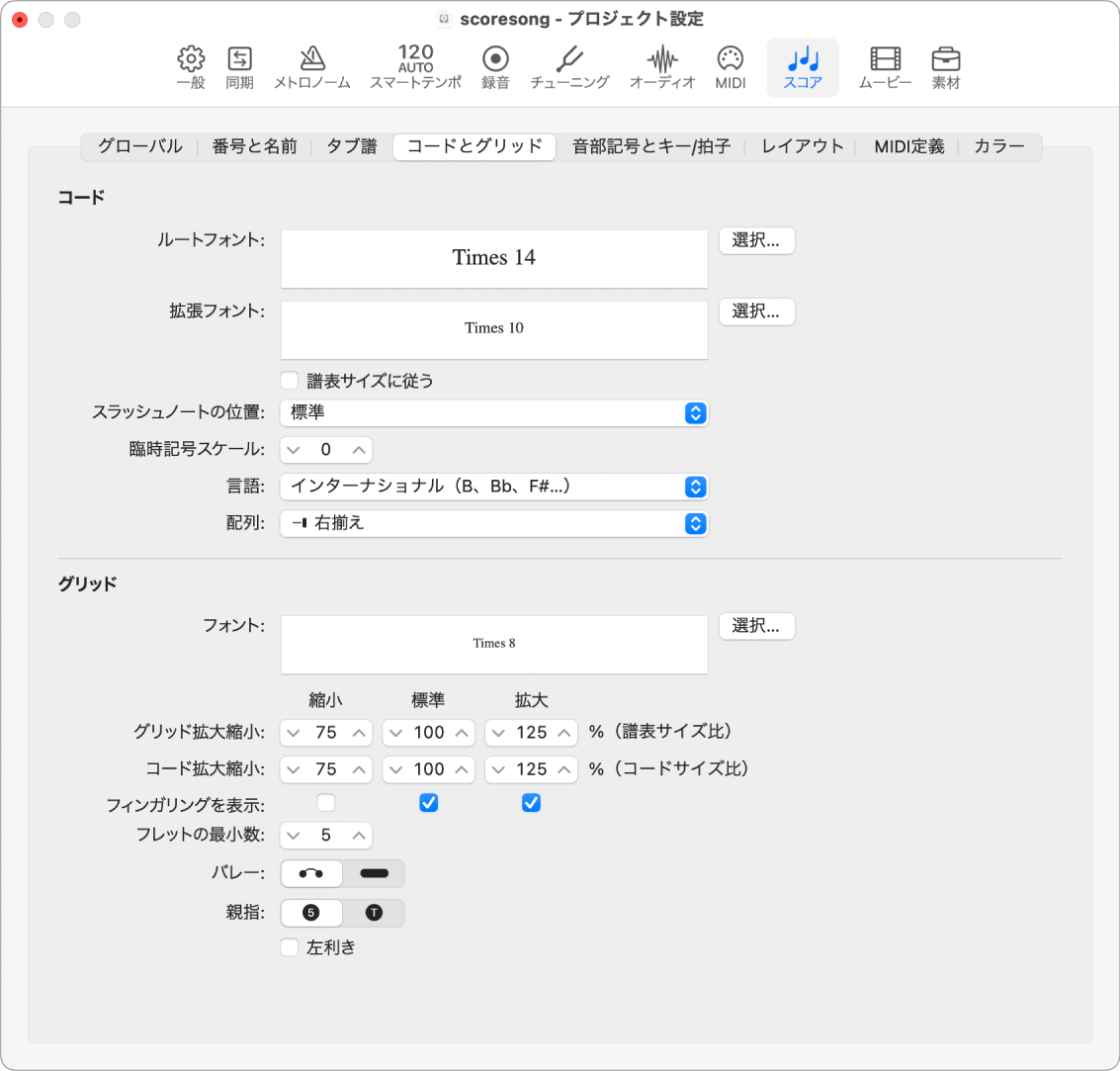Viewport: 1120px width, 1071px height.
Task: Enable the 左利き checkbox
Action: (x=289, y=946)
